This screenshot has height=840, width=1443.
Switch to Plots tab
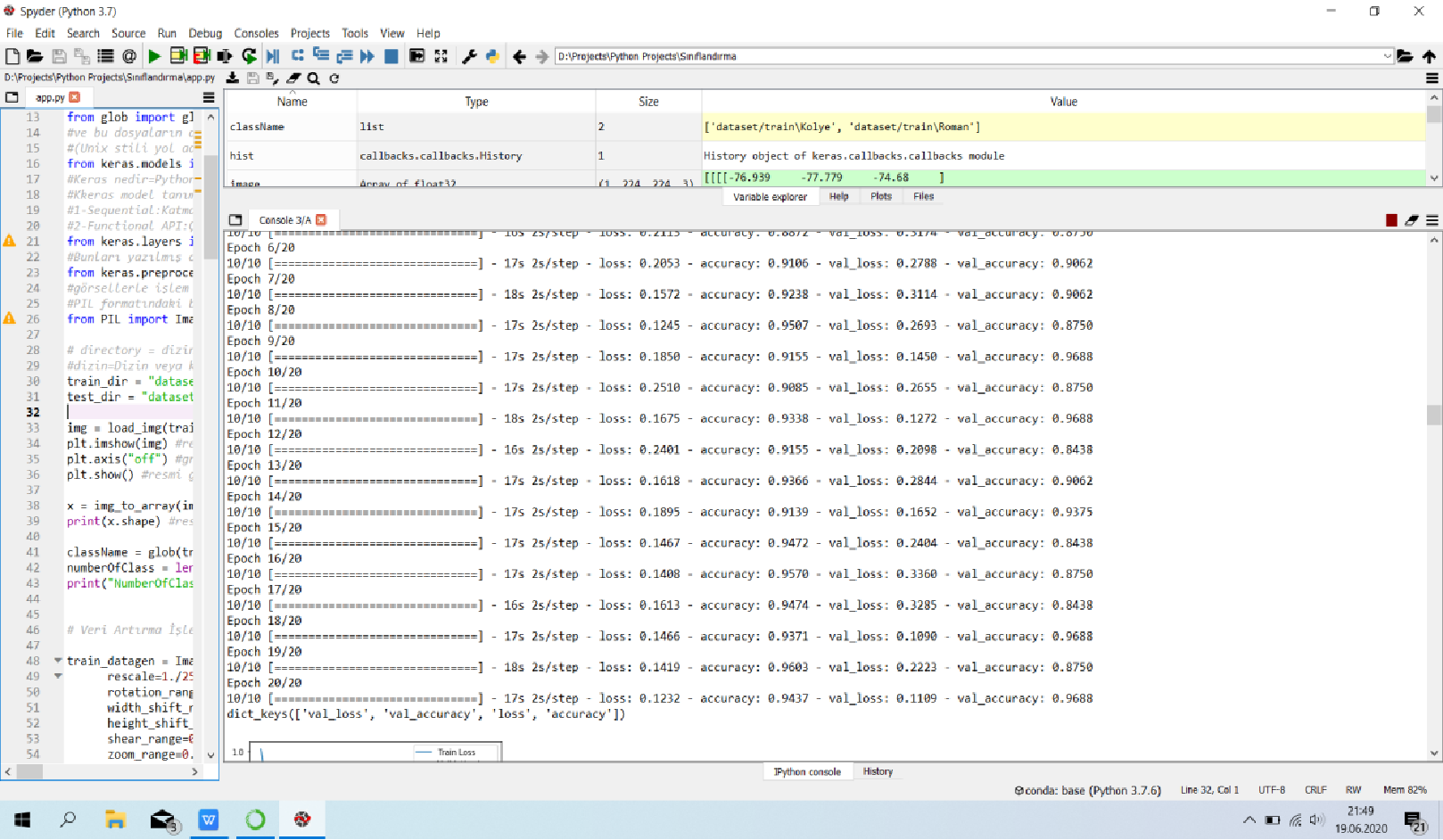(881, 197)
